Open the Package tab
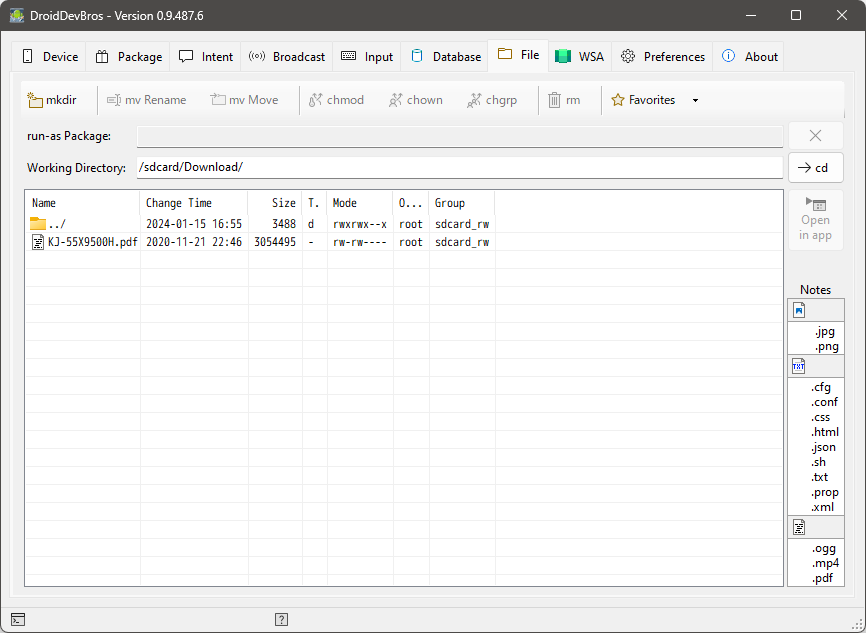 (128, 56)
